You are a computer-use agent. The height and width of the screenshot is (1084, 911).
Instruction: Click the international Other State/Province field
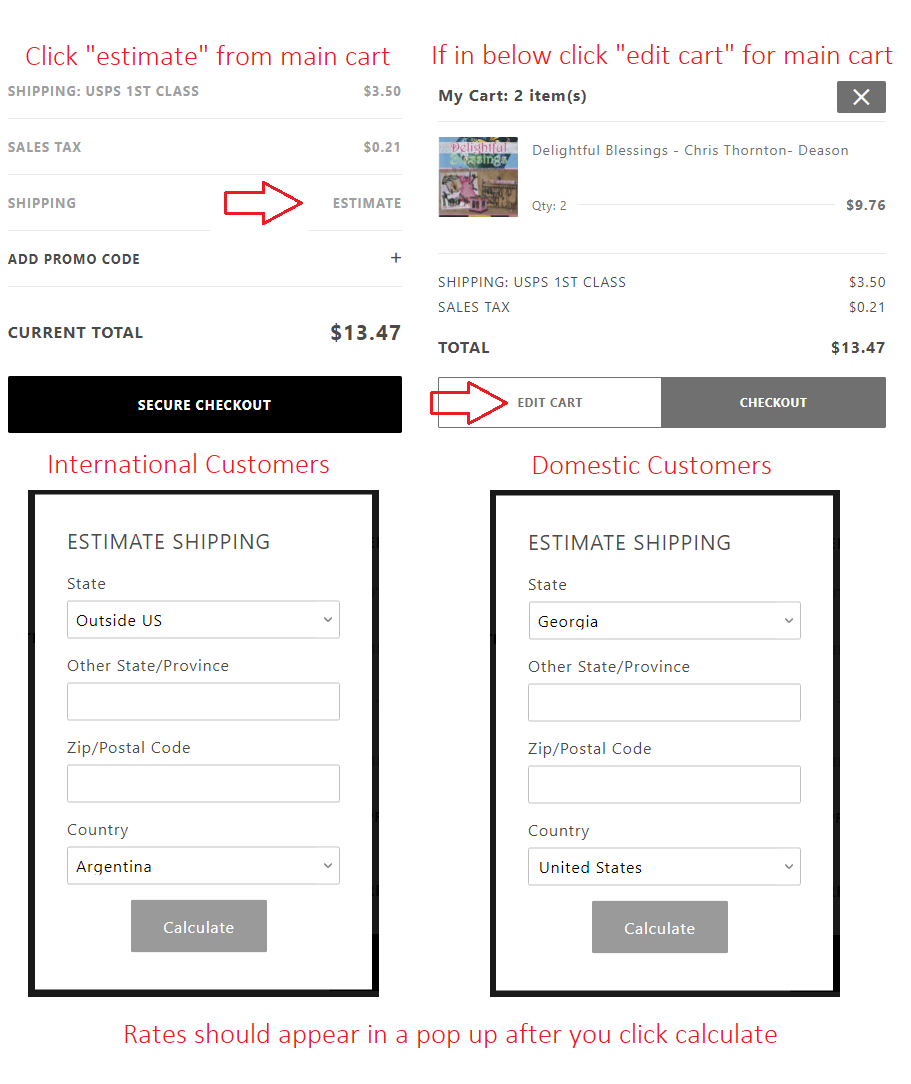pos(203,702)
